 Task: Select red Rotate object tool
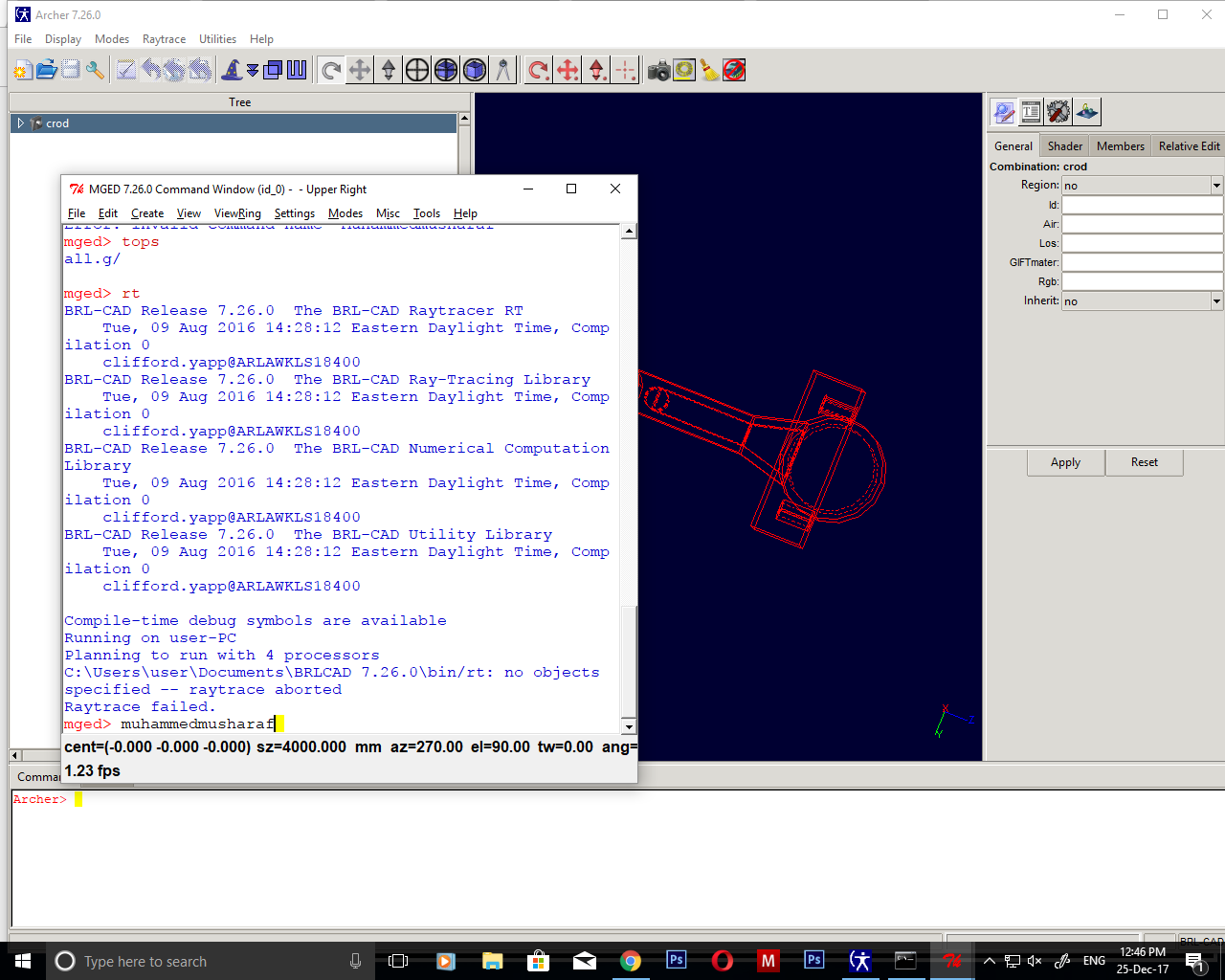click(539, 70)
